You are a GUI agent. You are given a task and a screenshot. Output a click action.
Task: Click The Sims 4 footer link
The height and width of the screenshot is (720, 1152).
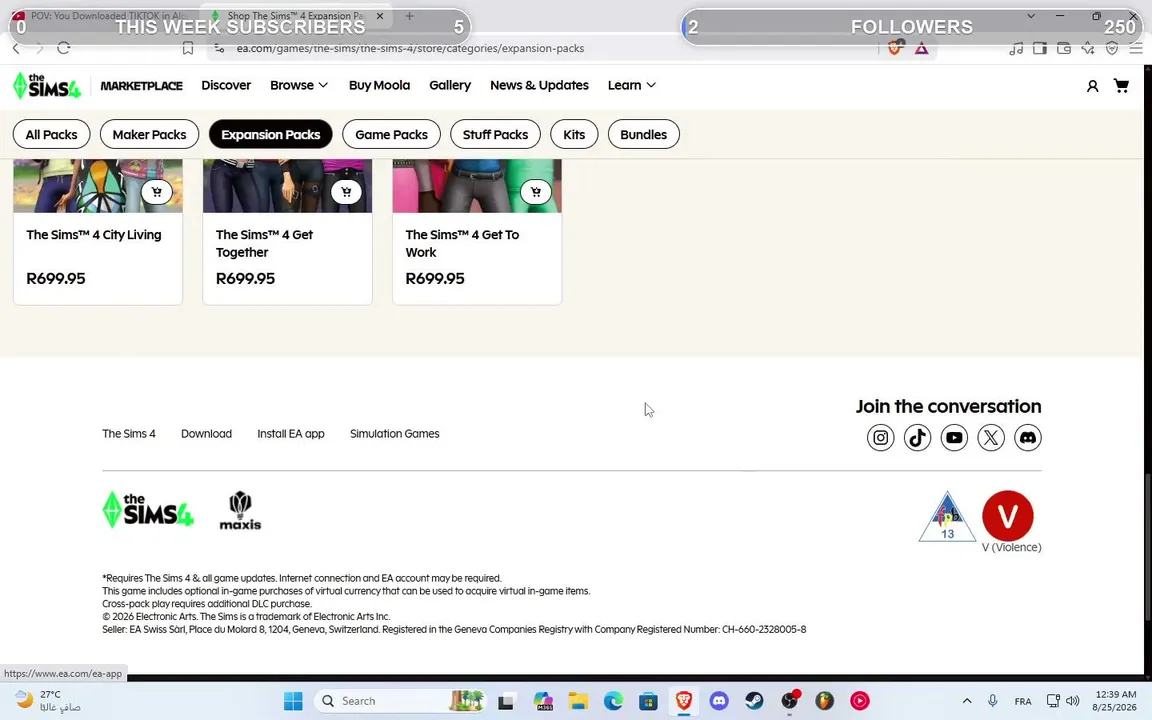[129, 434]
